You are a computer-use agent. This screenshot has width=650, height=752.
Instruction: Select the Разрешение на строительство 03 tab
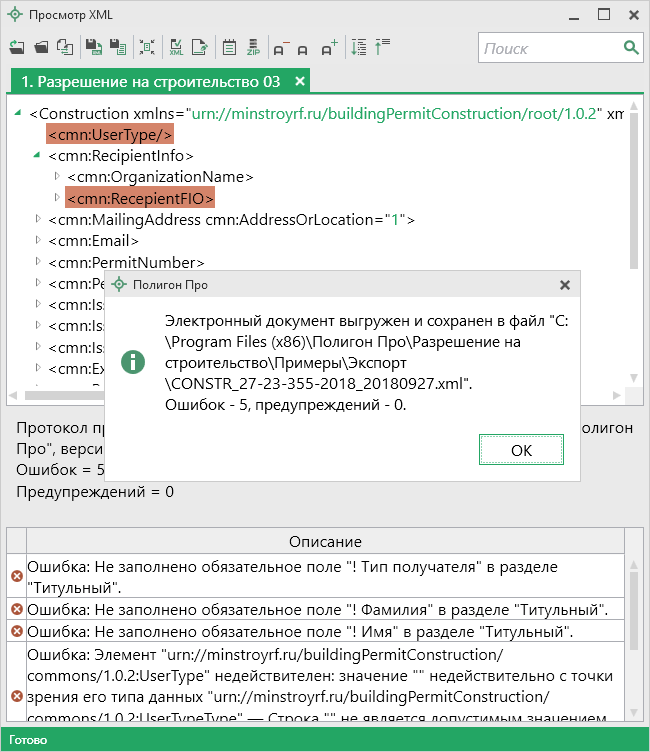coord(150,81)
